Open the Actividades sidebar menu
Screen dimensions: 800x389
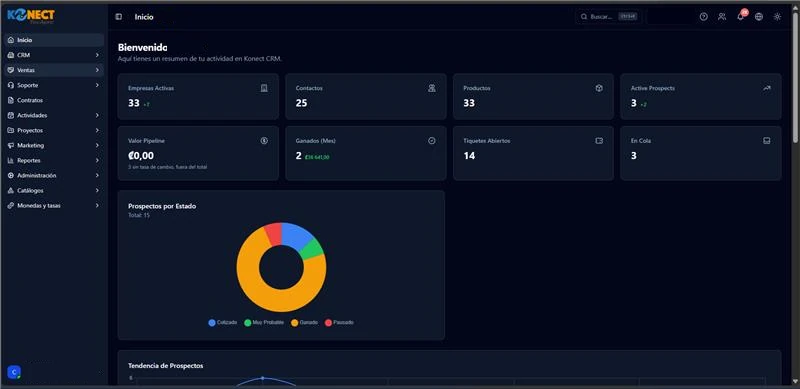tap(54, 115)
